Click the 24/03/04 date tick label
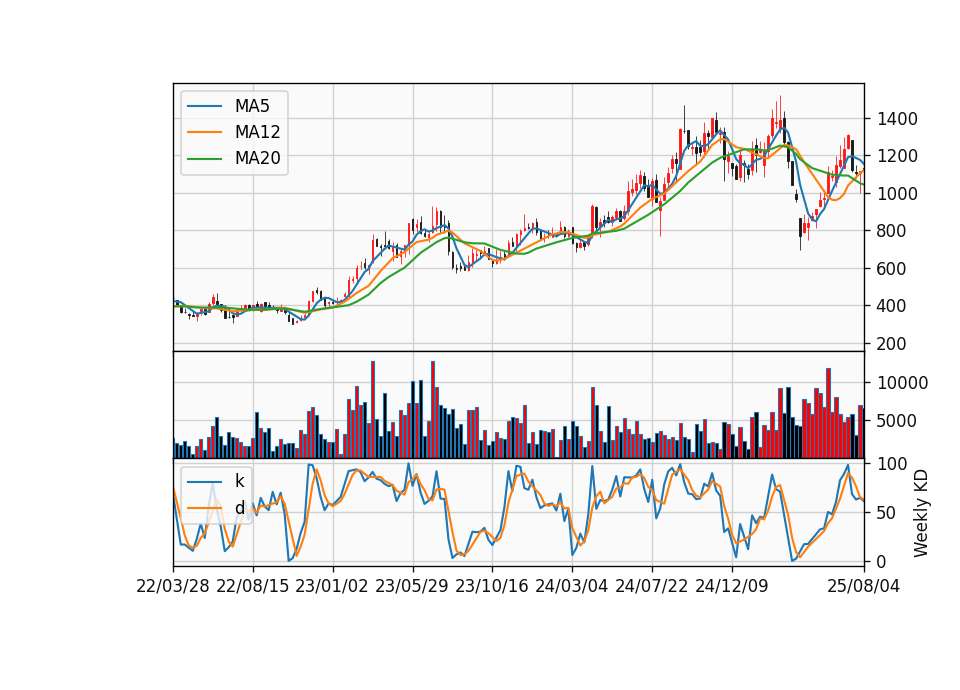The height and width of the screenshot is (690, 960). pos(572,586)
